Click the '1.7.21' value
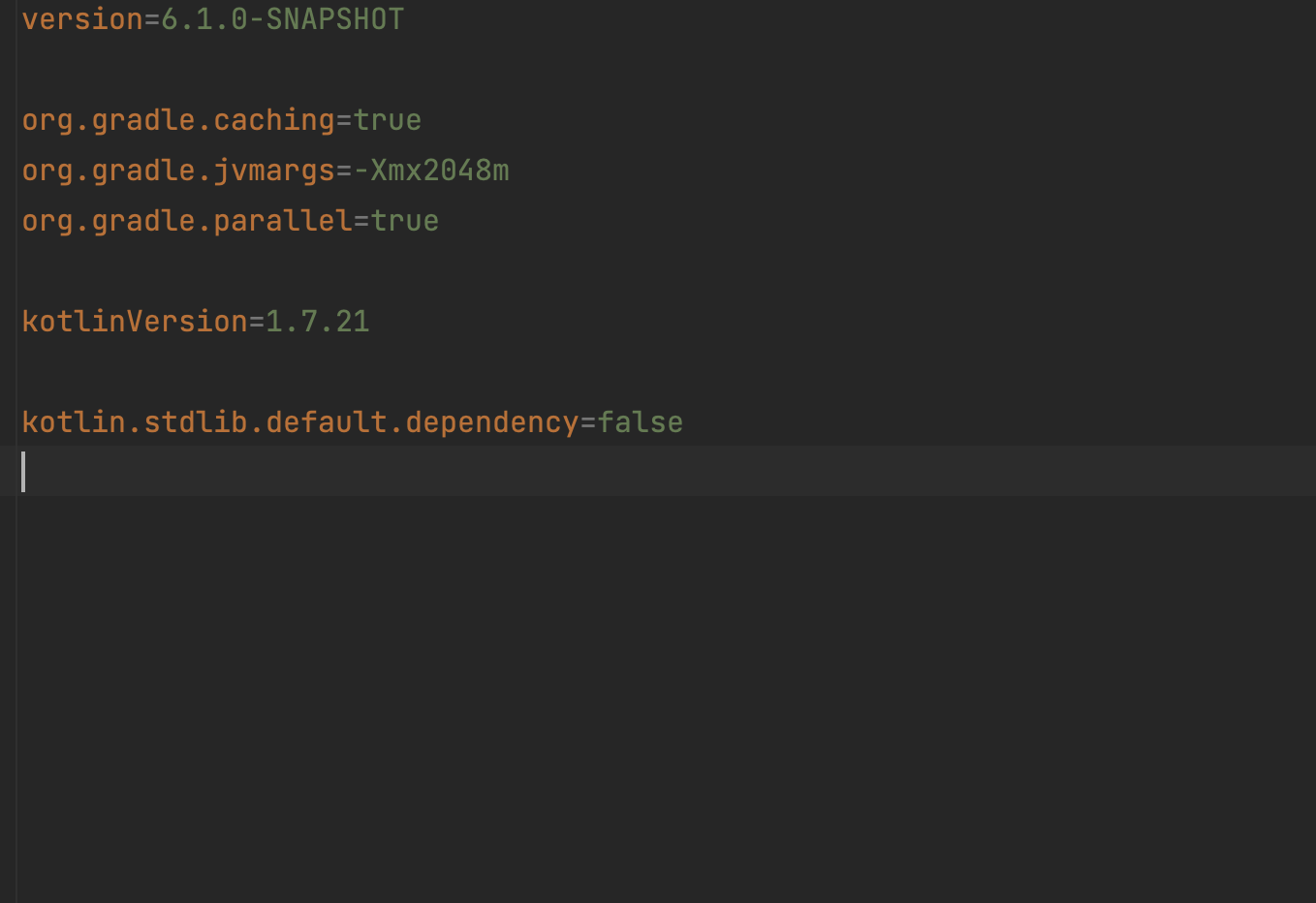 point(318,322)
